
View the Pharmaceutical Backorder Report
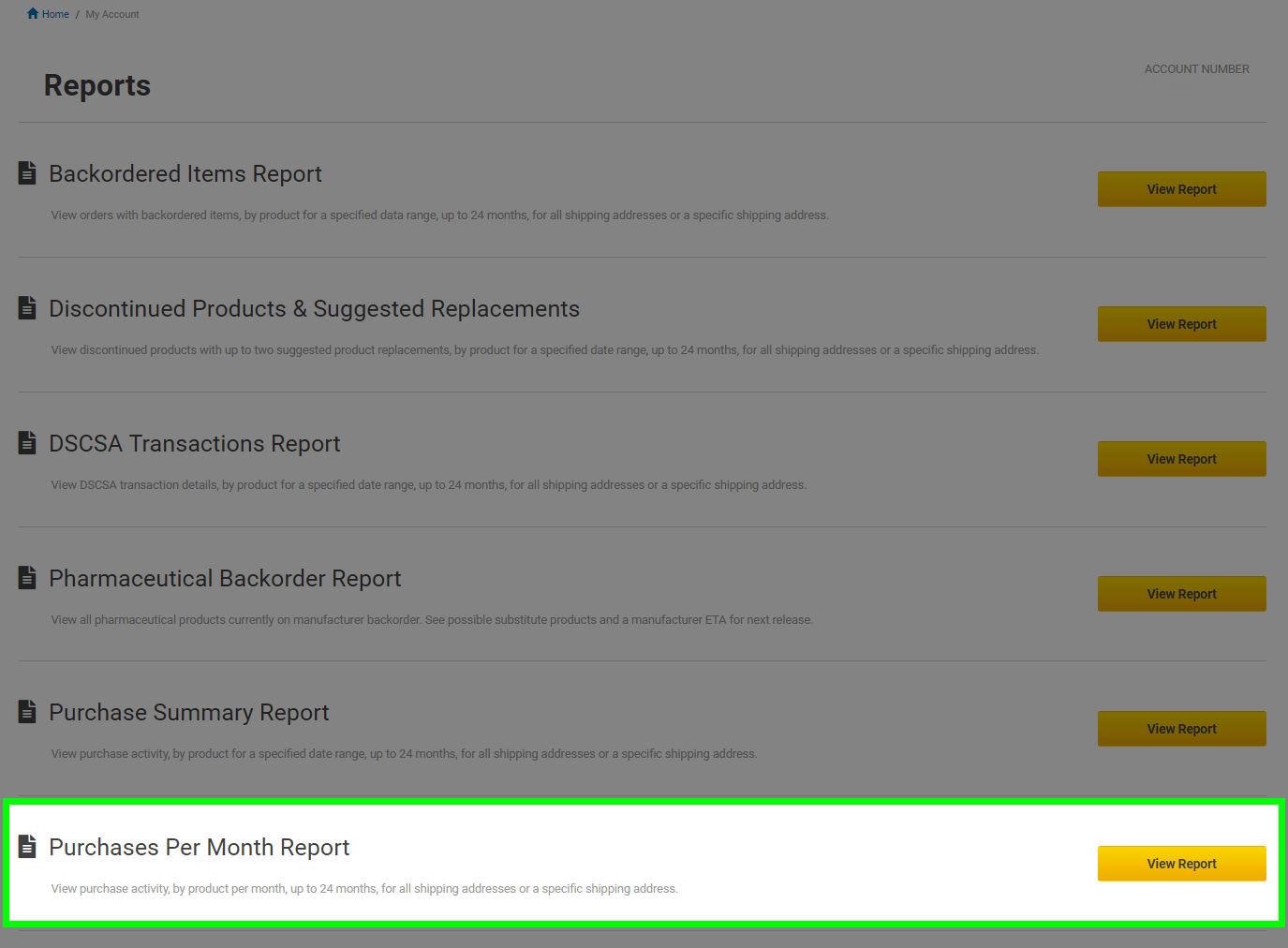tap(1181, 594)
